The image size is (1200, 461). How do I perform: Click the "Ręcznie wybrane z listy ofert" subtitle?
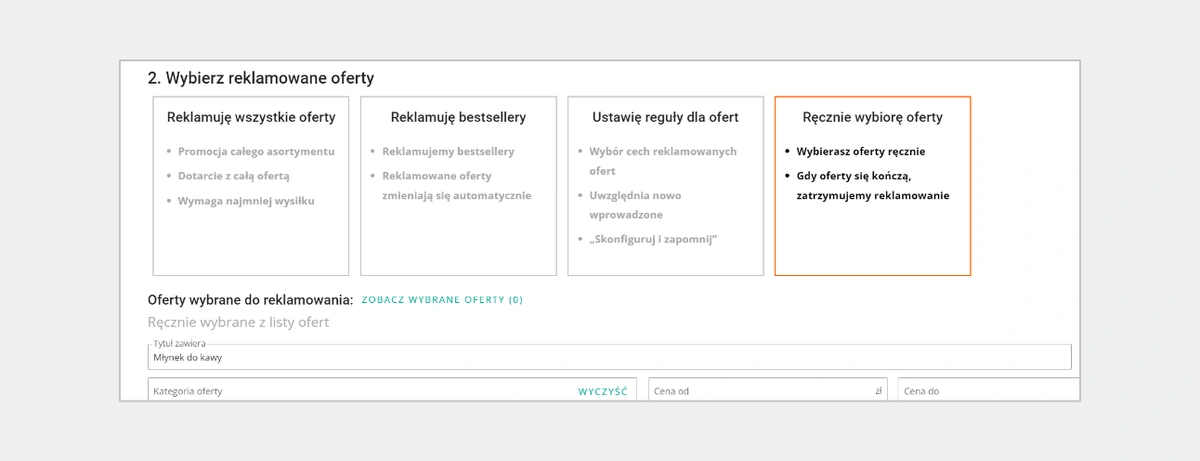(x=238, y=322)
